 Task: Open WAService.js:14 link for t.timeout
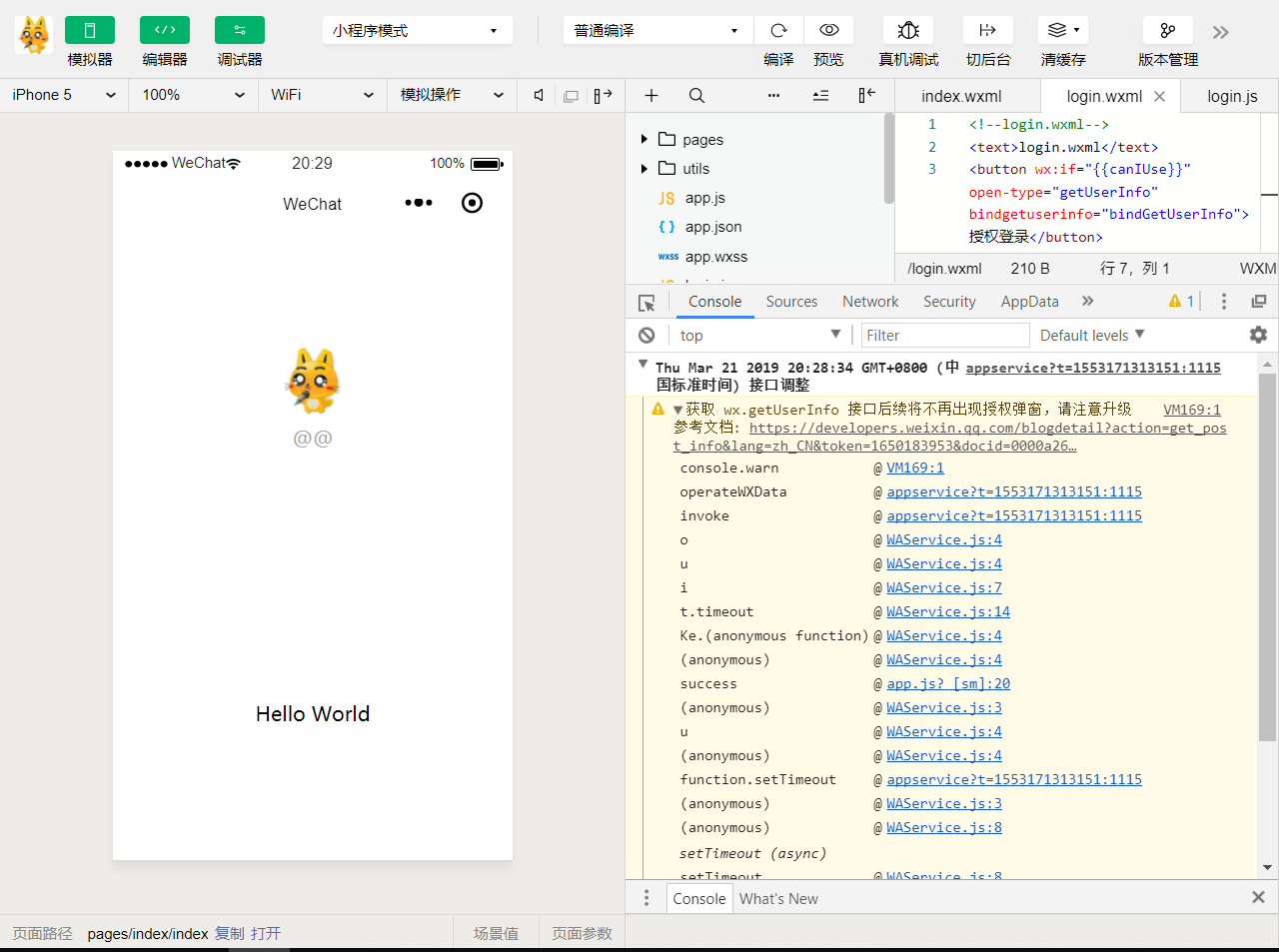pos(948,612)
